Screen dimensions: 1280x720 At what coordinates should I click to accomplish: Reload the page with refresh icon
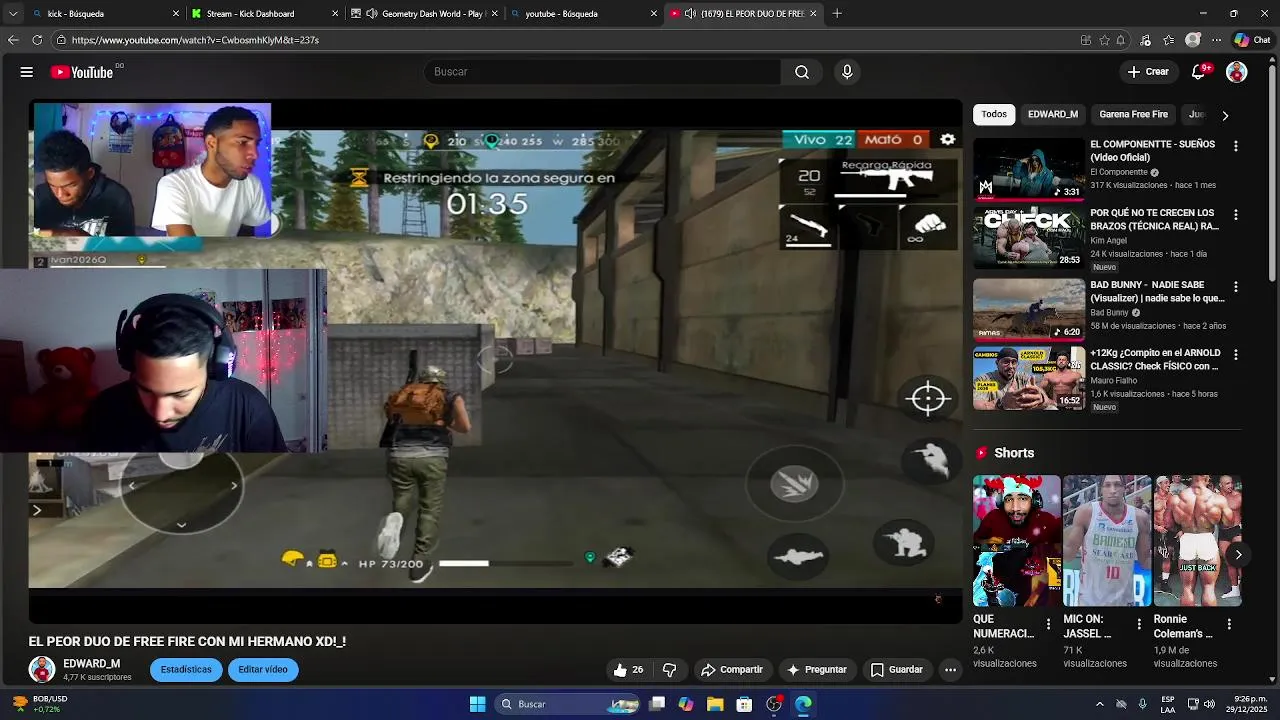pos(37,40)
